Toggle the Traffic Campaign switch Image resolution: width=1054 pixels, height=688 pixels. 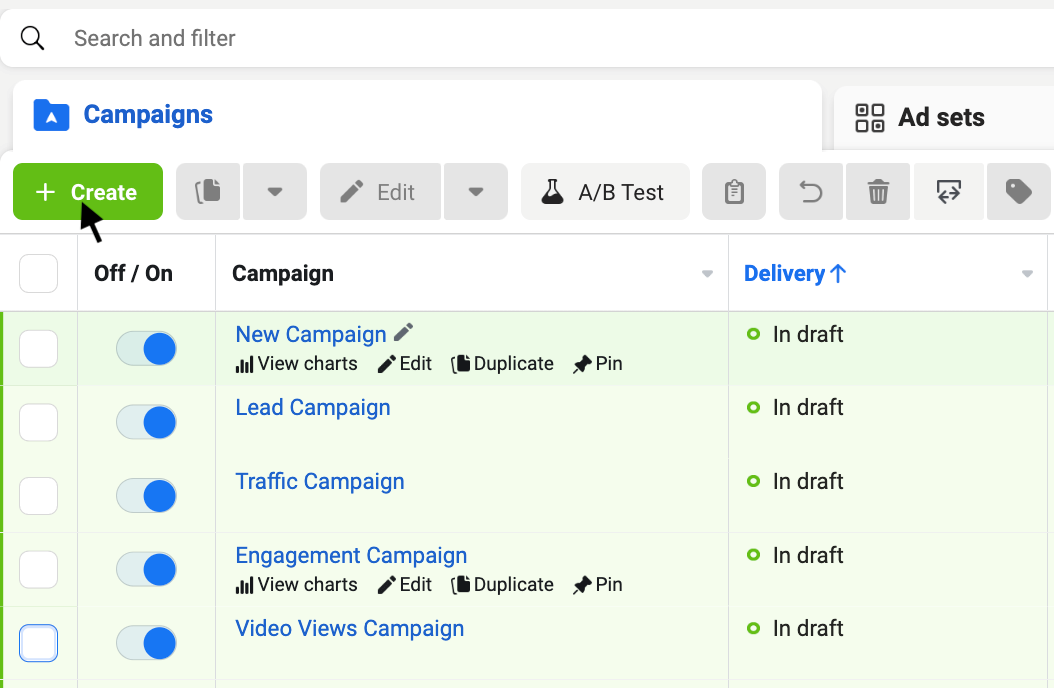[146, 496]
